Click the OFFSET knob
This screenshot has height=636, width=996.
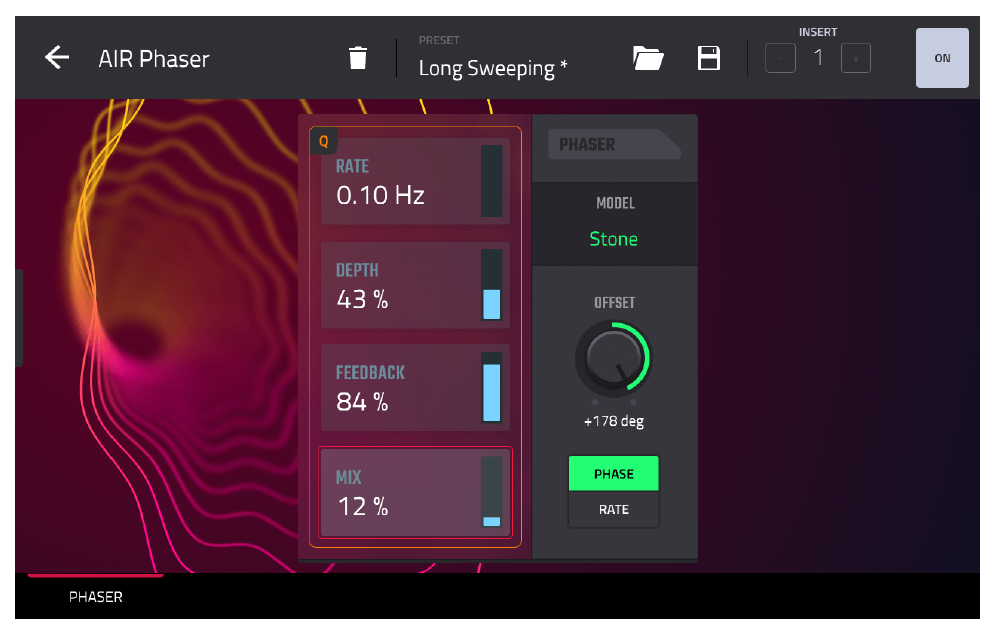(613, 358)
